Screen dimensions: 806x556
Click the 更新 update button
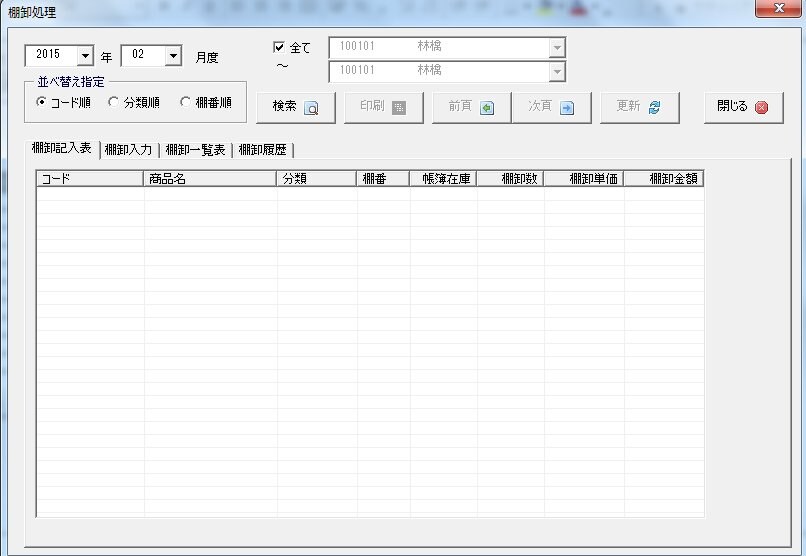640,107
